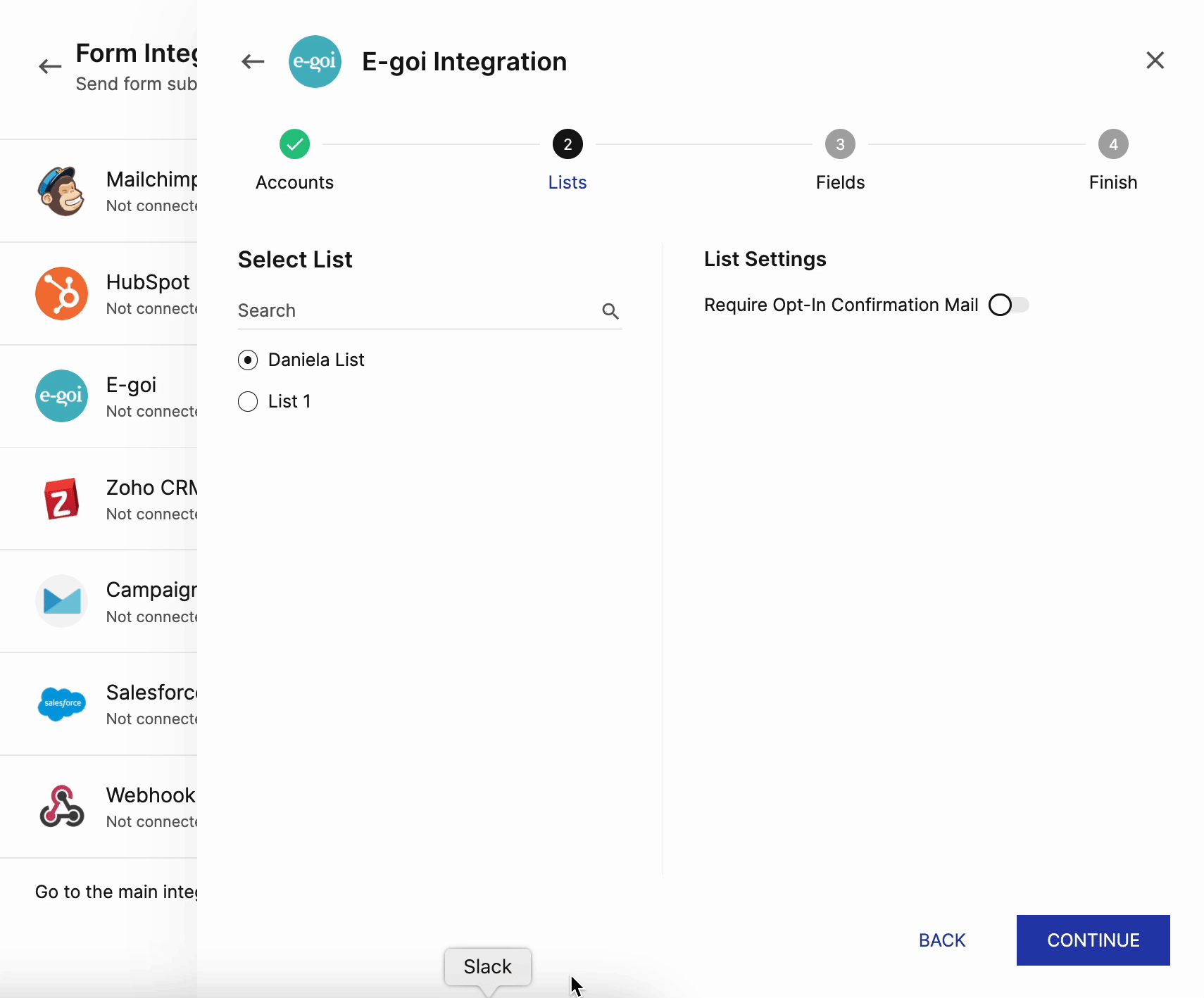Screen dimensions: 1204x998
Task: Open the HubSpot integration icon
Action: pos(61,293)
